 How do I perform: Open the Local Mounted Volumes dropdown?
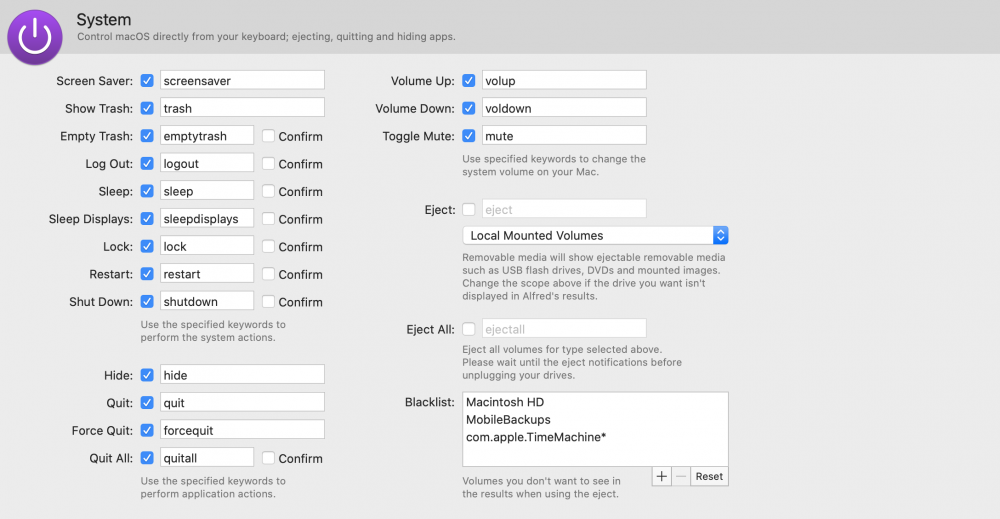[595, 235]
